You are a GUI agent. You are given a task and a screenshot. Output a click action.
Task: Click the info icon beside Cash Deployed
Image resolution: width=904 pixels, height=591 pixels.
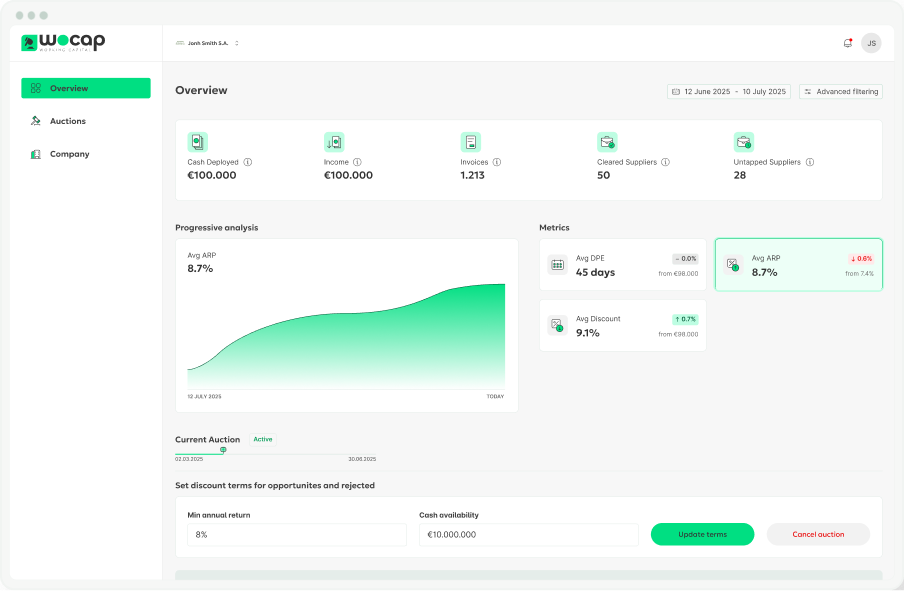click(x=248, y=162)
